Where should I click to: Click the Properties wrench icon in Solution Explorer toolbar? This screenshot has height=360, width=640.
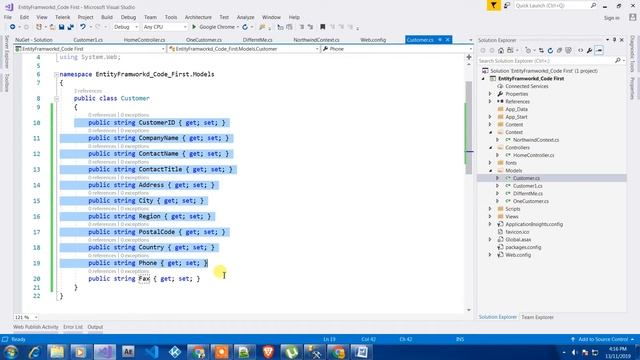(x=589, y=51)
